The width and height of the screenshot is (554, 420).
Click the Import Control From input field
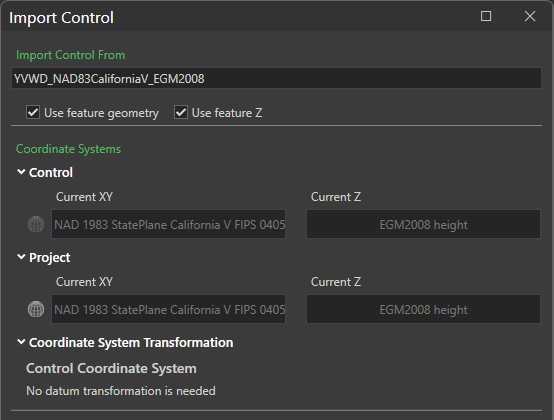coord(276,78)
